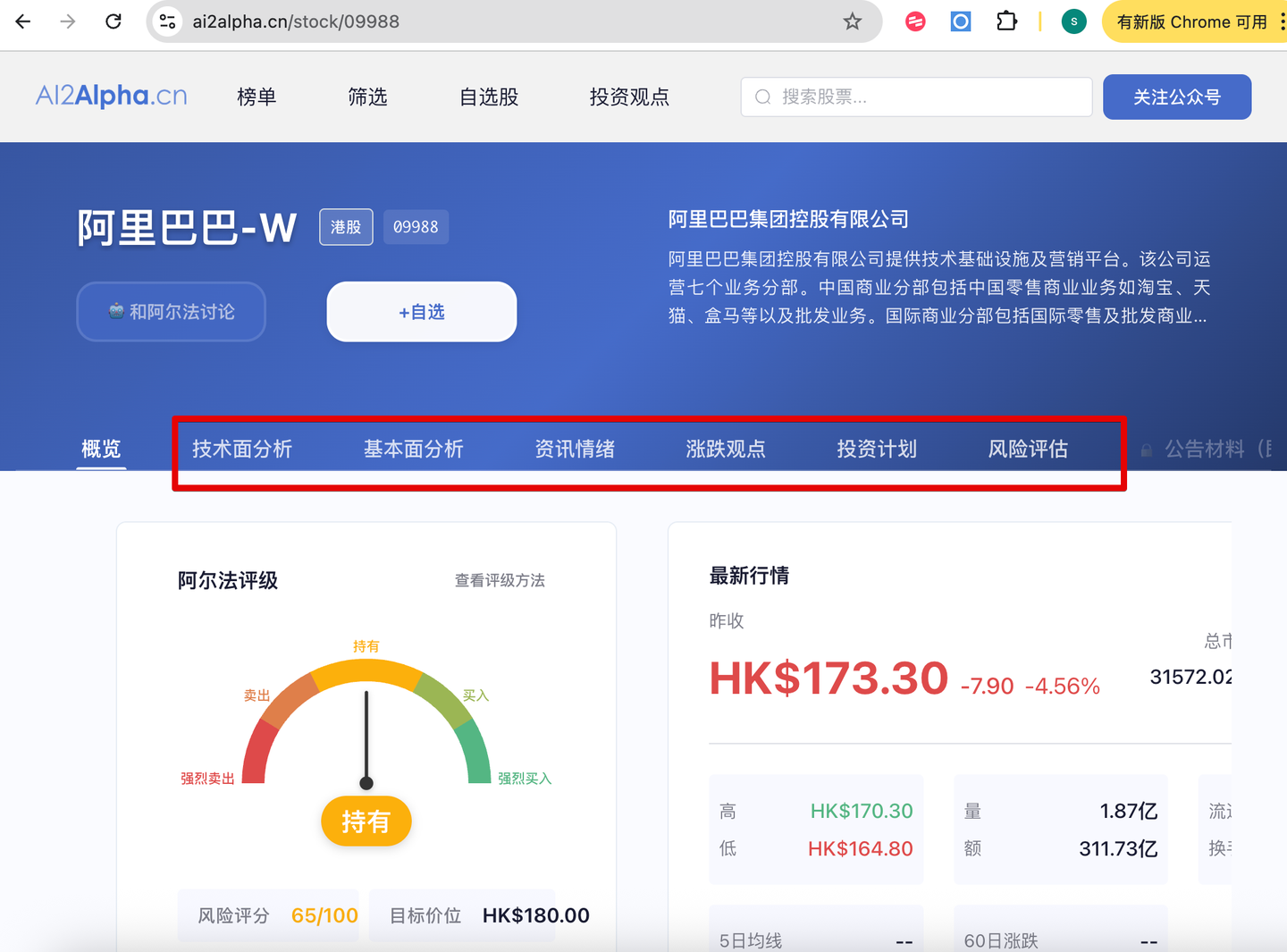Image resolution: width=1287 pixels, height=952 pixels.
Task: Open the 风险评估 tab
Action: tap(1028, 450)
